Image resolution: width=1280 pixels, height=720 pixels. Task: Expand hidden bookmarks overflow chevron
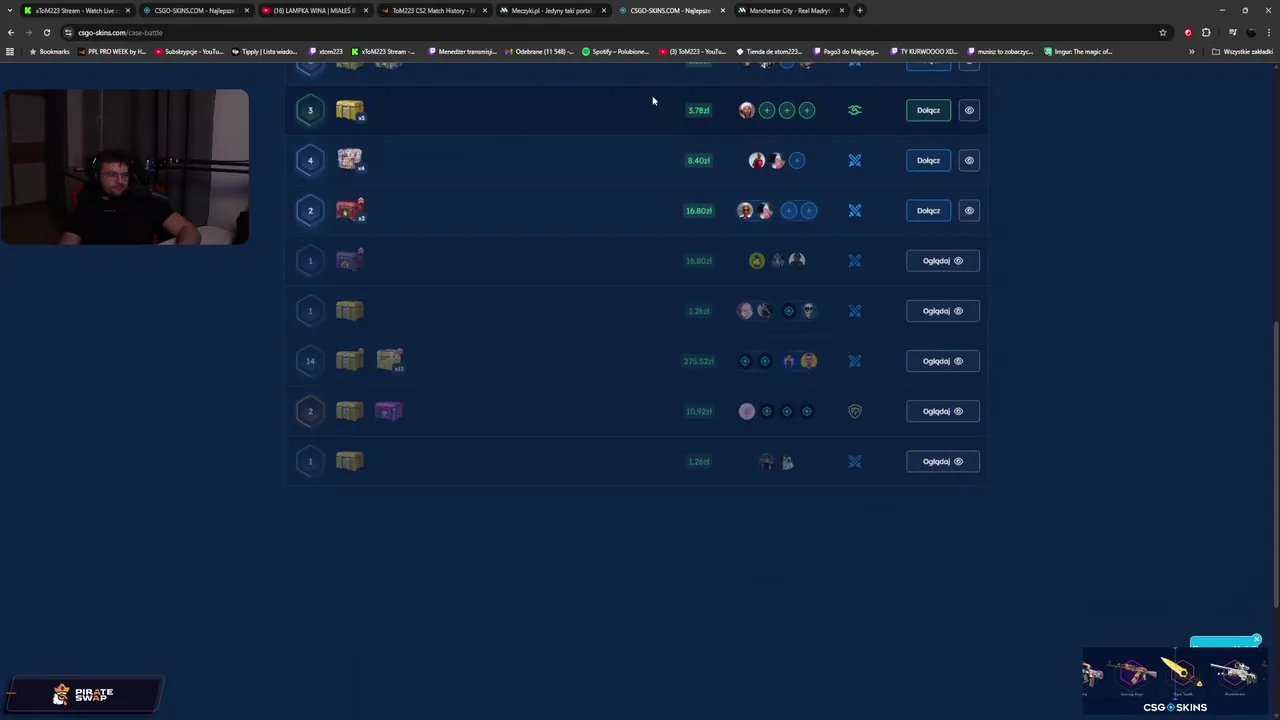coord(1191,51)
